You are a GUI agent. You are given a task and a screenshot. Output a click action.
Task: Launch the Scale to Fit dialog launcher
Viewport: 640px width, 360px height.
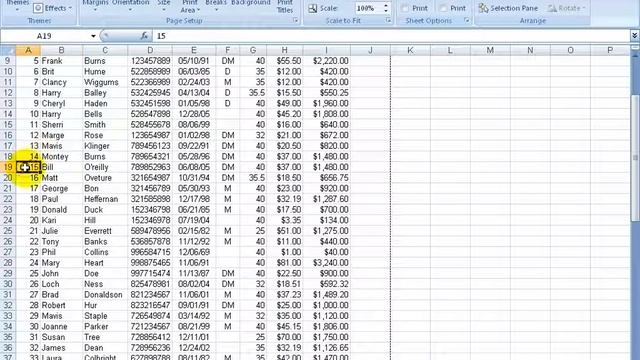[388, 20]
